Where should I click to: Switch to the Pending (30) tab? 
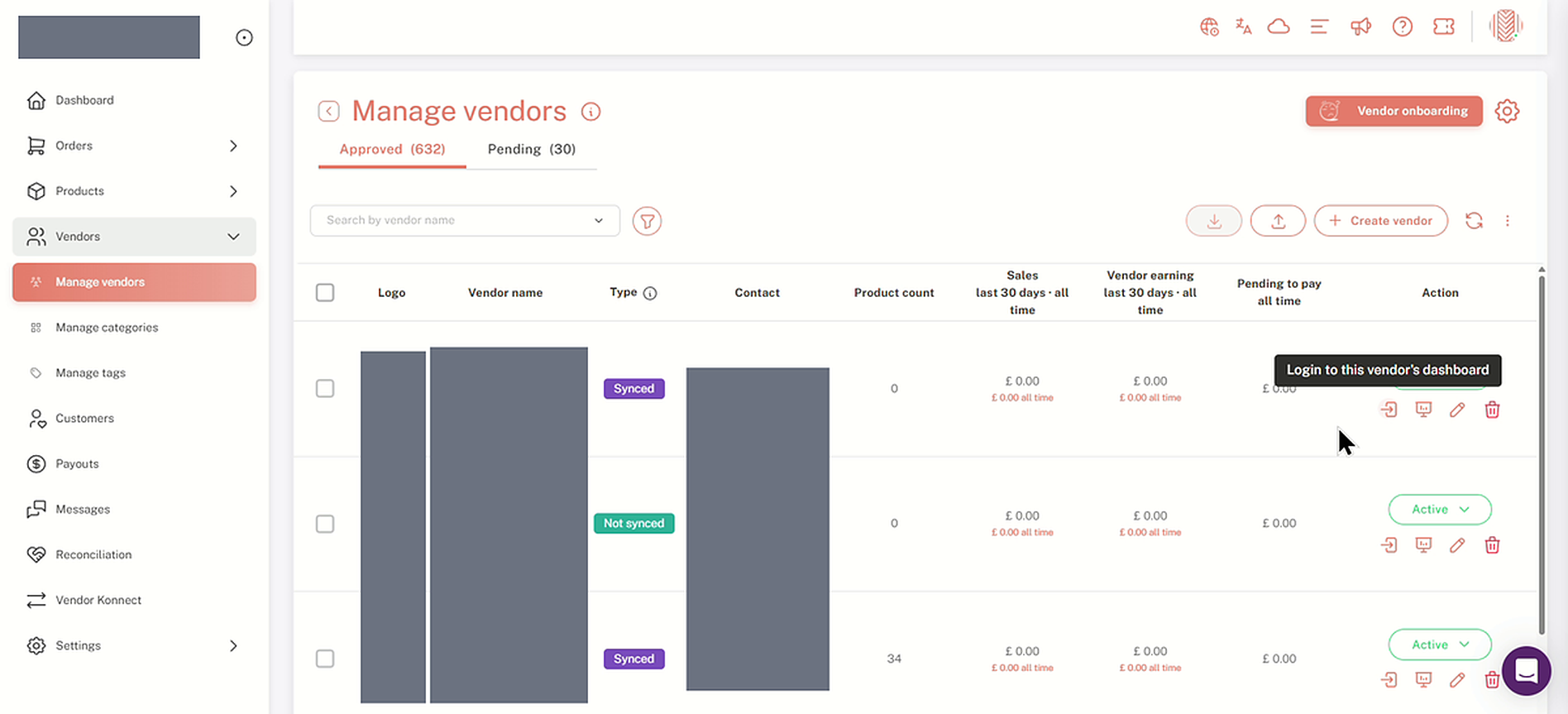(x=532, y=149)
